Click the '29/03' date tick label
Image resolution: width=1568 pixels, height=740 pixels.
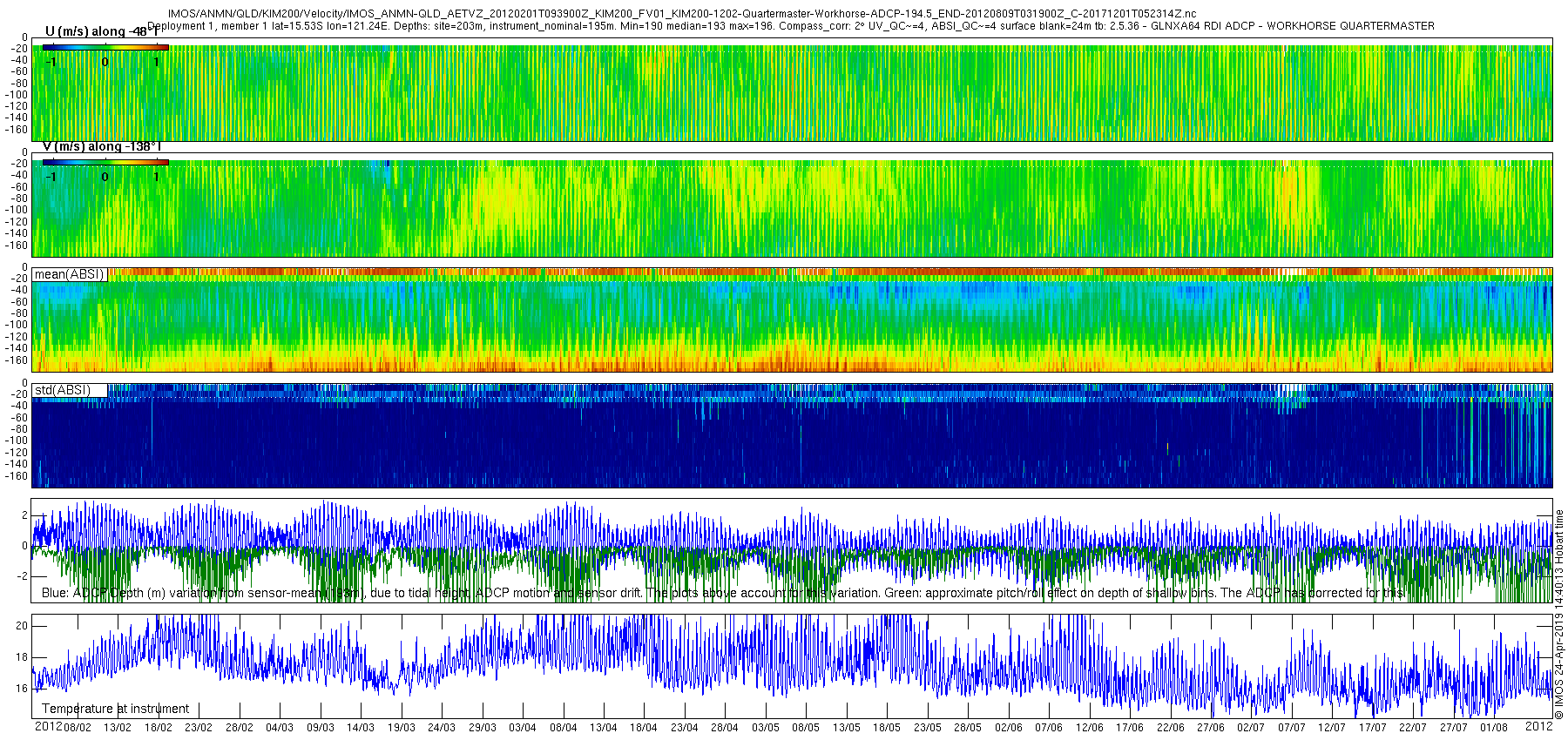pyautogui.click(x=483, y=728)
